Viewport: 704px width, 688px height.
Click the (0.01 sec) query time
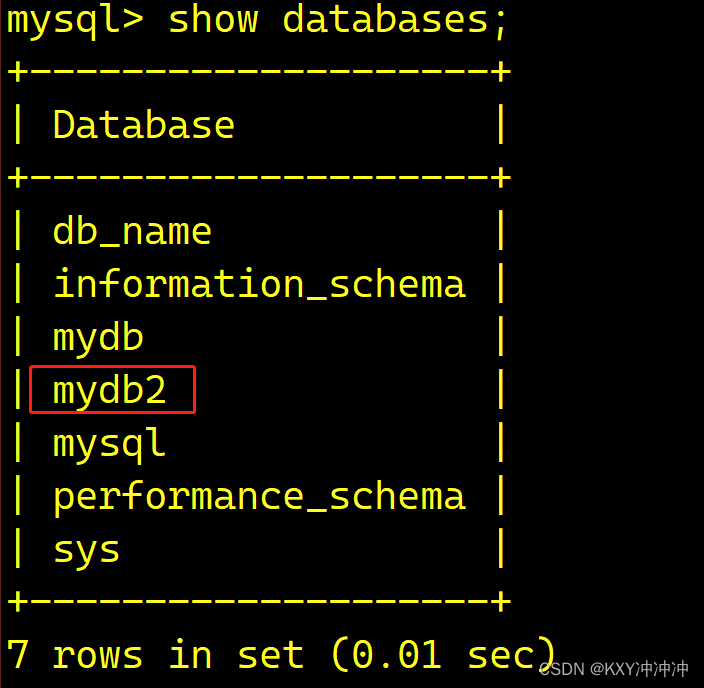coord(442,656)
